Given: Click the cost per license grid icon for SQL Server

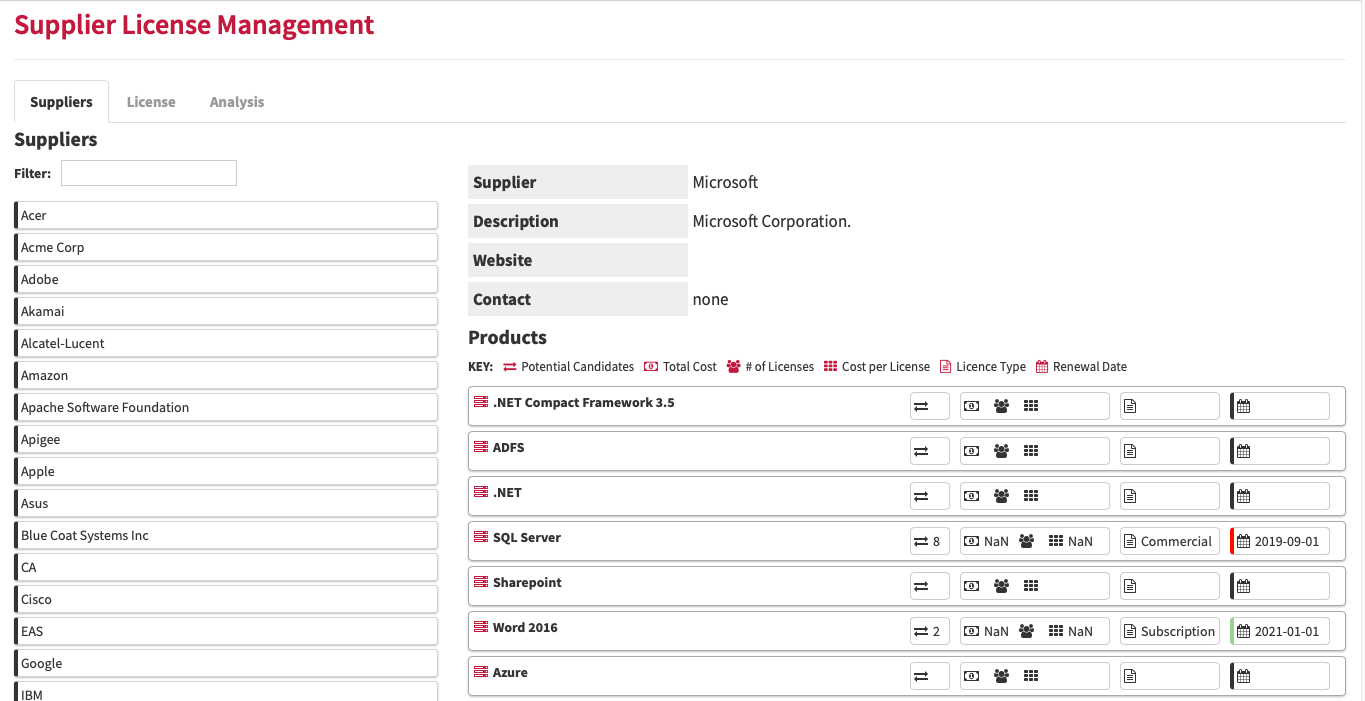Looking at the screenshot, I should click(1056, 542).
